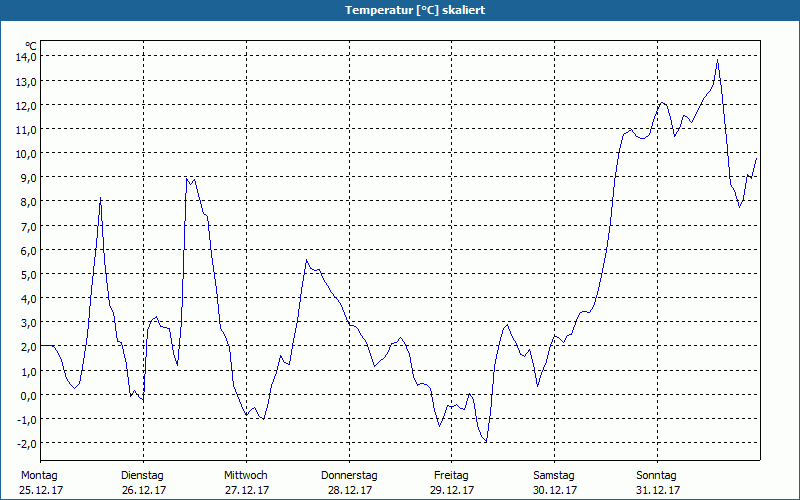
Task: Select the 14,0 y-axis label
Action: [26, 57]
